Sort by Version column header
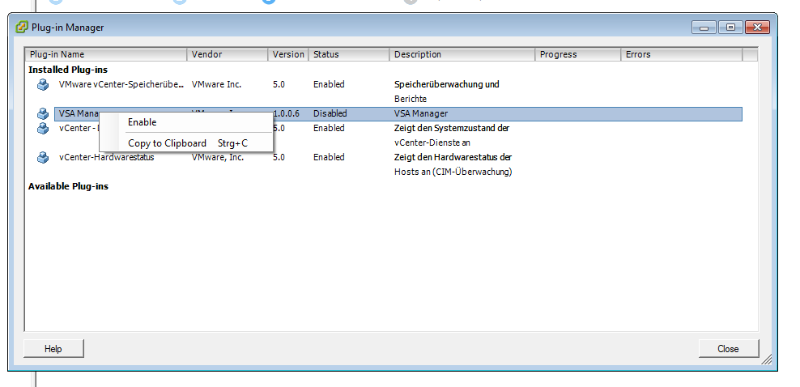This screenshot has height=387, width=800. 288,55
